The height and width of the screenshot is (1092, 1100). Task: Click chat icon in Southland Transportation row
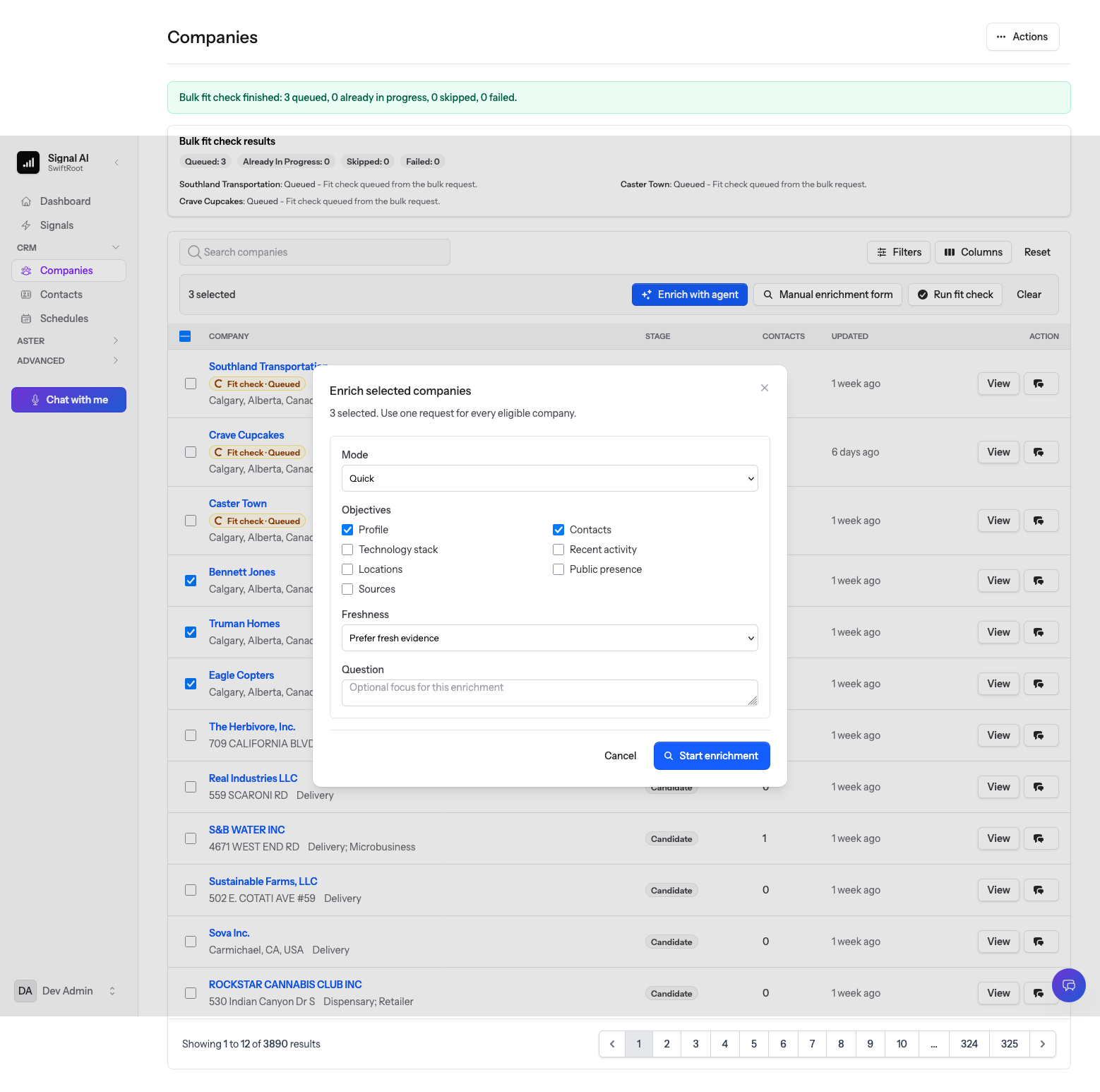point(1041,384)
